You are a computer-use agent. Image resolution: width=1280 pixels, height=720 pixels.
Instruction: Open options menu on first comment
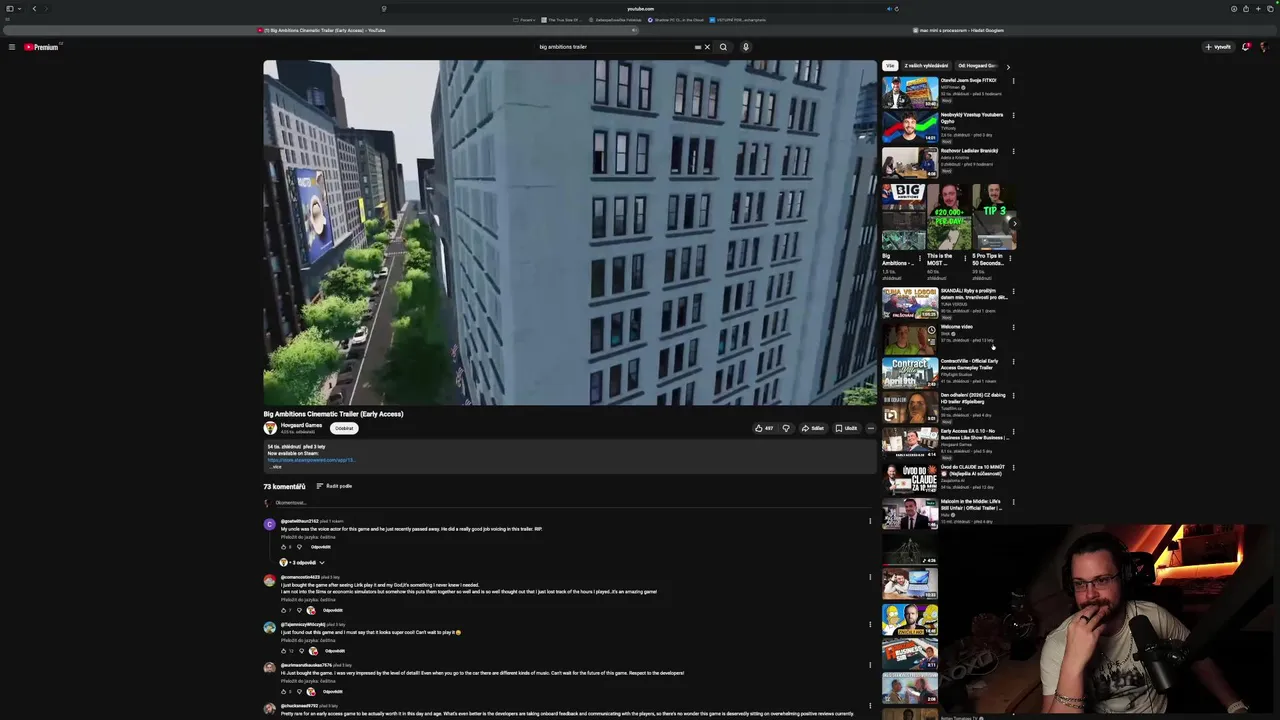[870, 520]
